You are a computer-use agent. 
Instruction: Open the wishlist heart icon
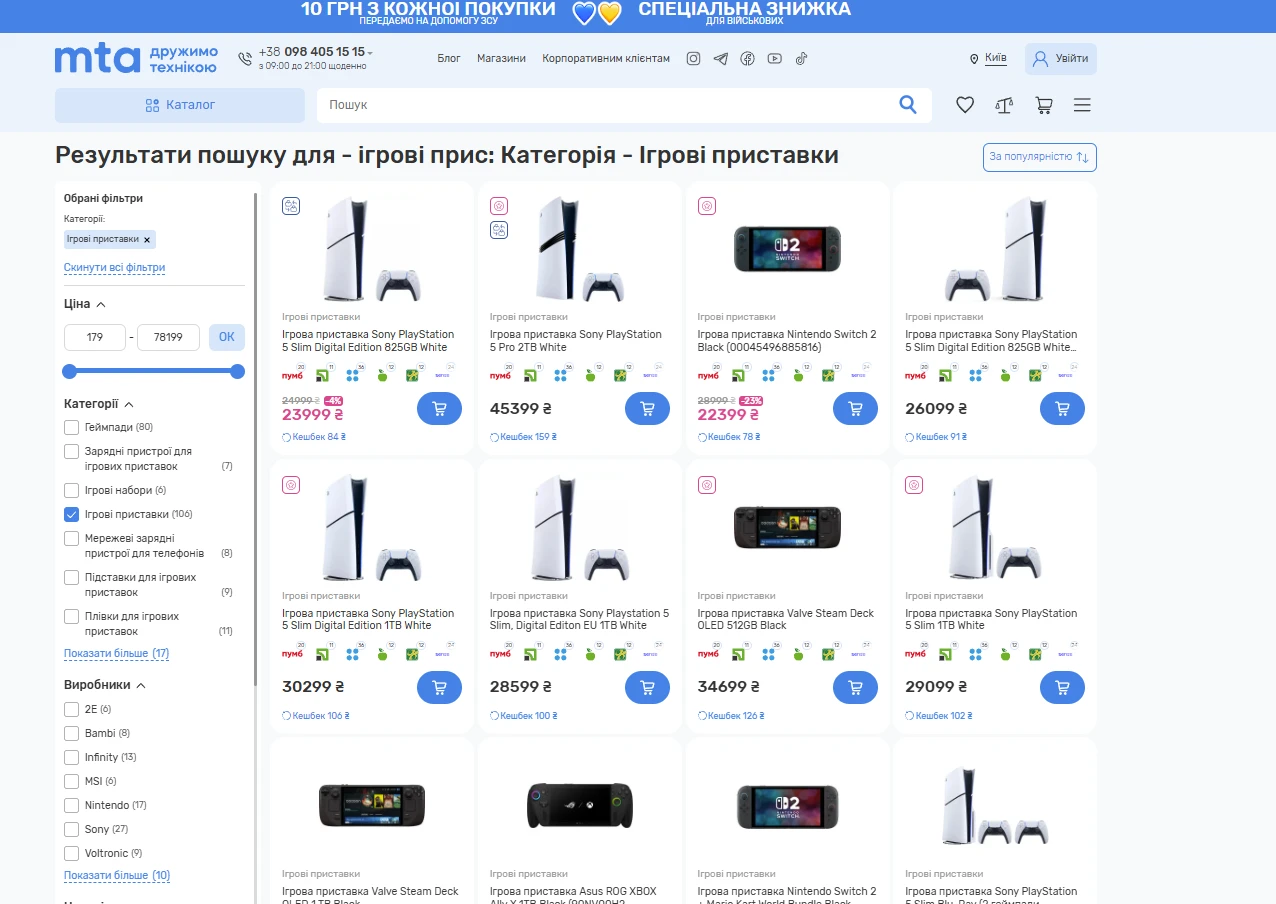965,105
